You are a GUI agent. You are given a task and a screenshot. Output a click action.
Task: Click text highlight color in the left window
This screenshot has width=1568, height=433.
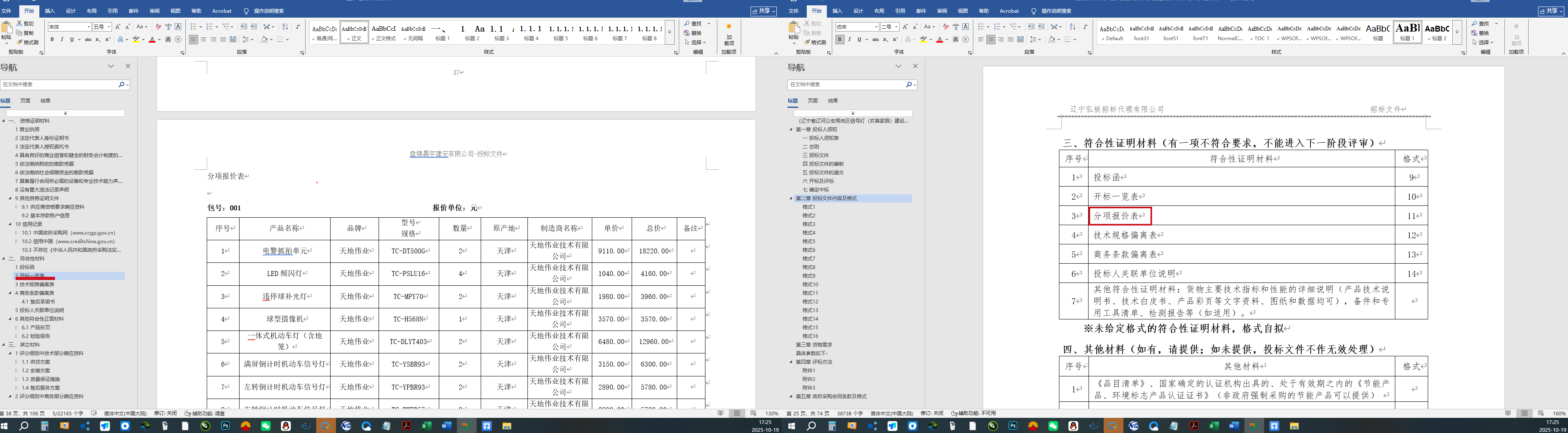[x=136, y=39]
